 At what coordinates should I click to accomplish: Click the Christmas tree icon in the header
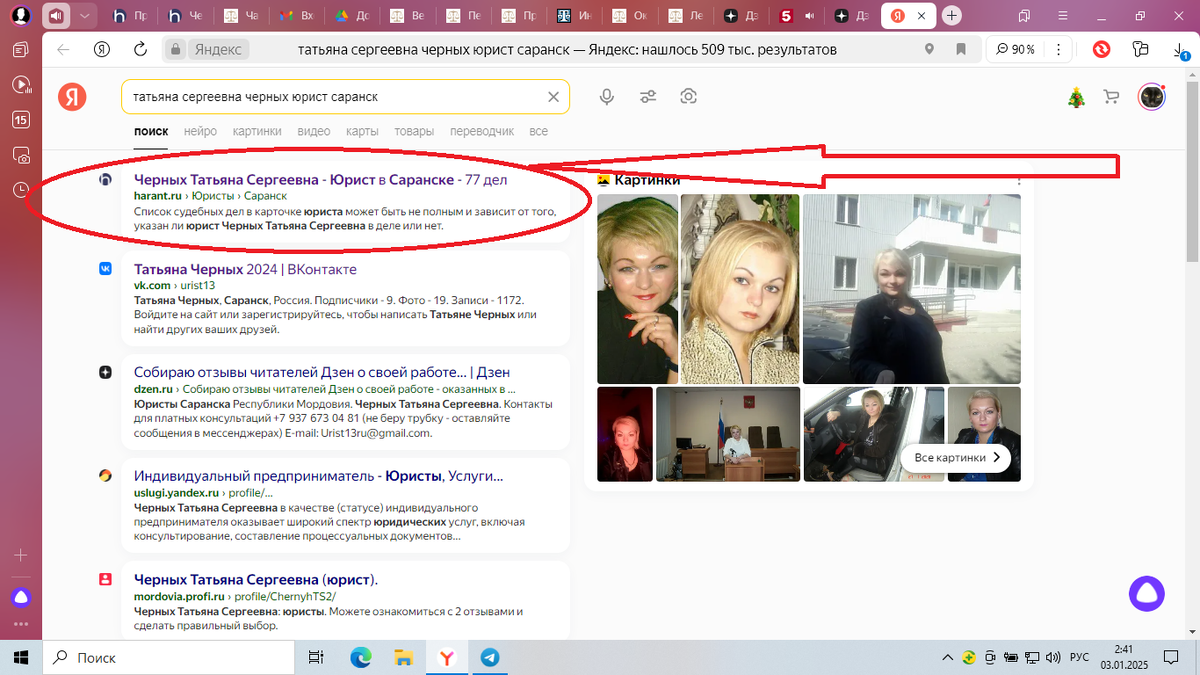(x=1077, y=97)
